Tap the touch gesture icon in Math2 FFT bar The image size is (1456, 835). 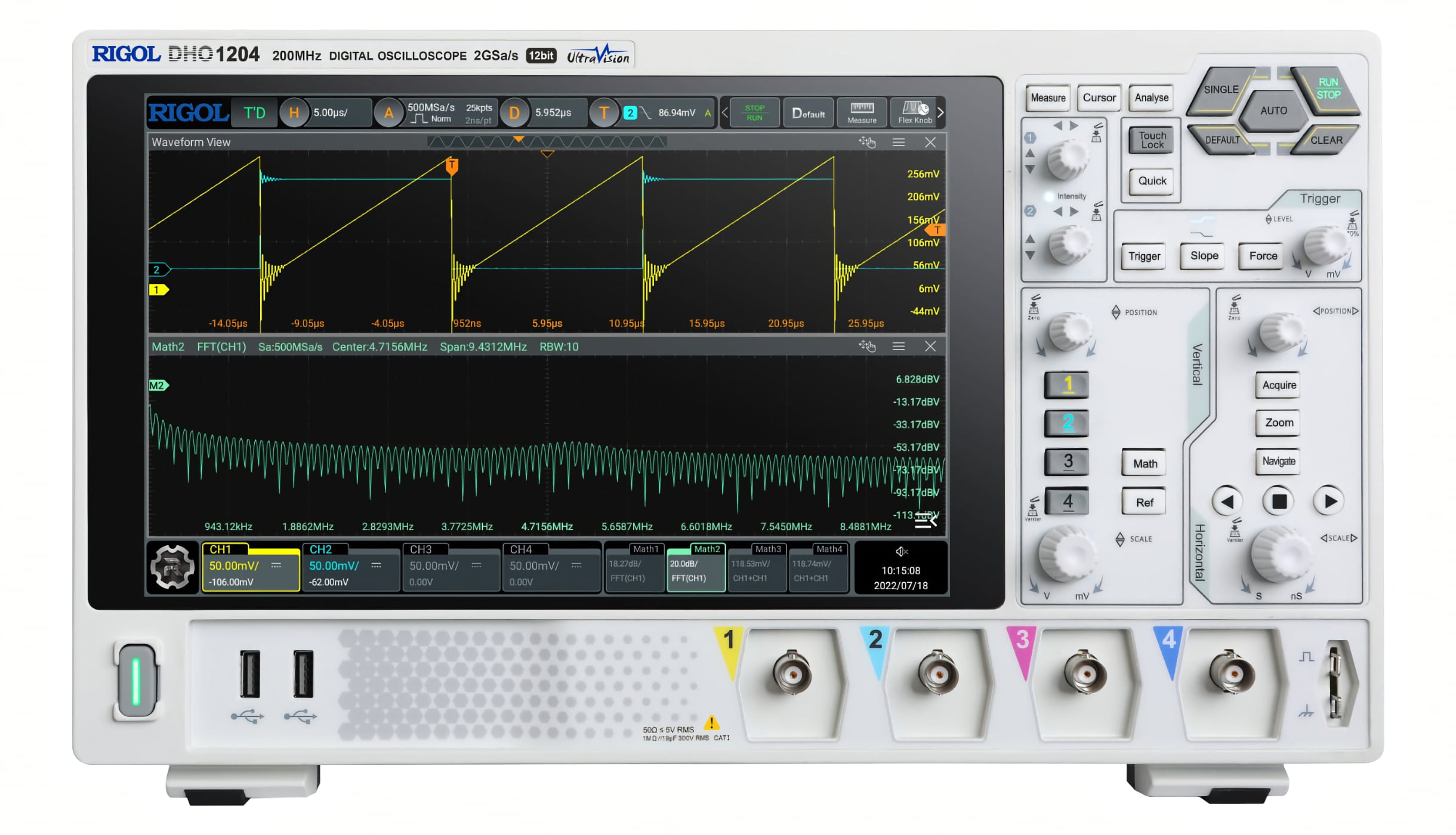[x=867, y=347]
